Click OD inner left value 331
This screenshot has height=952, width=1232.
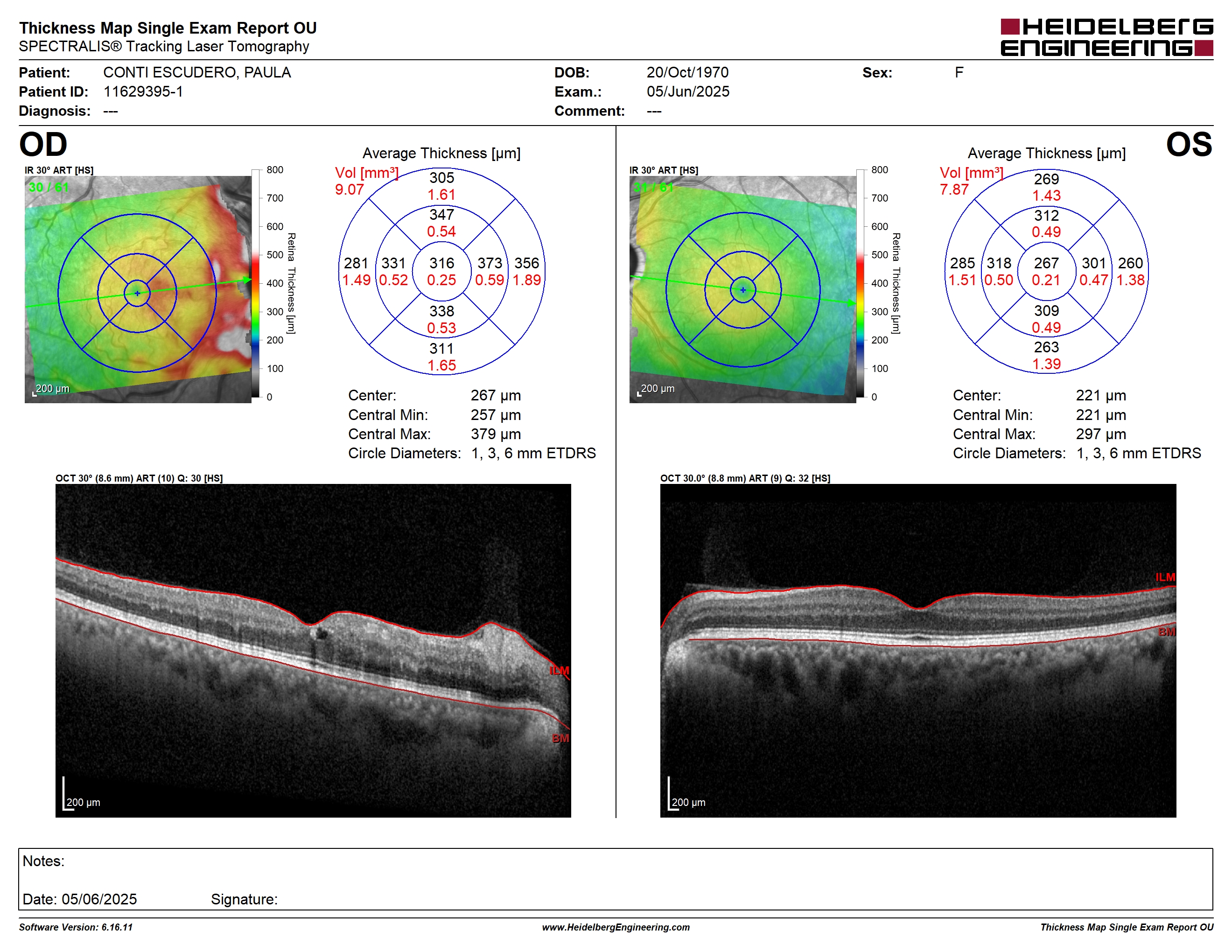pyautogui.click(x=394, y=263)
